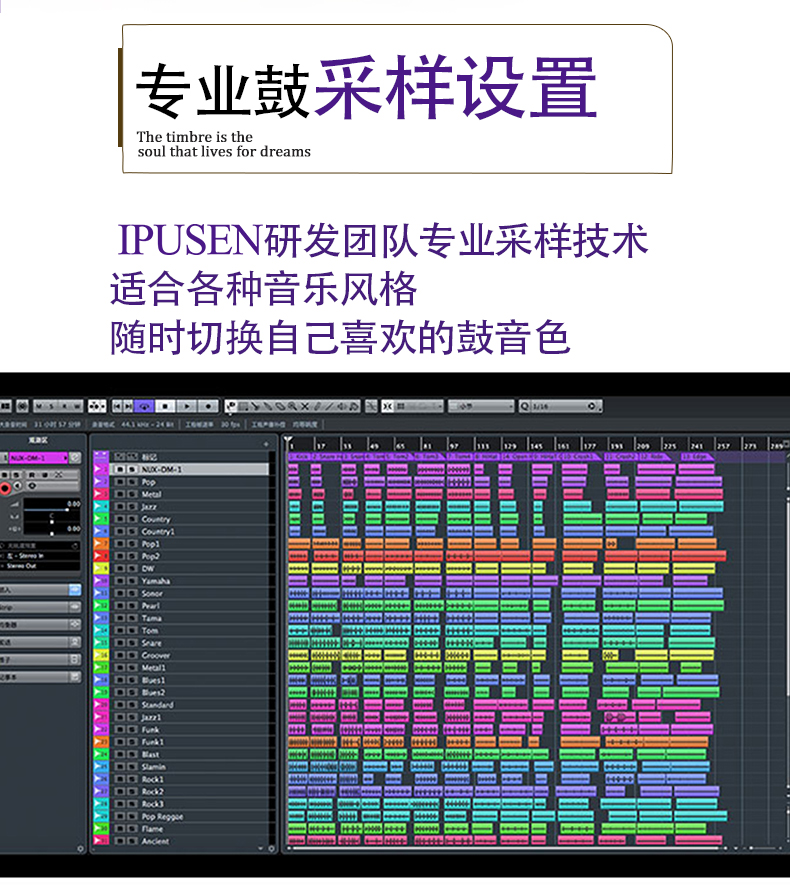Open the Stereo Out output routing

coord(40,566)
